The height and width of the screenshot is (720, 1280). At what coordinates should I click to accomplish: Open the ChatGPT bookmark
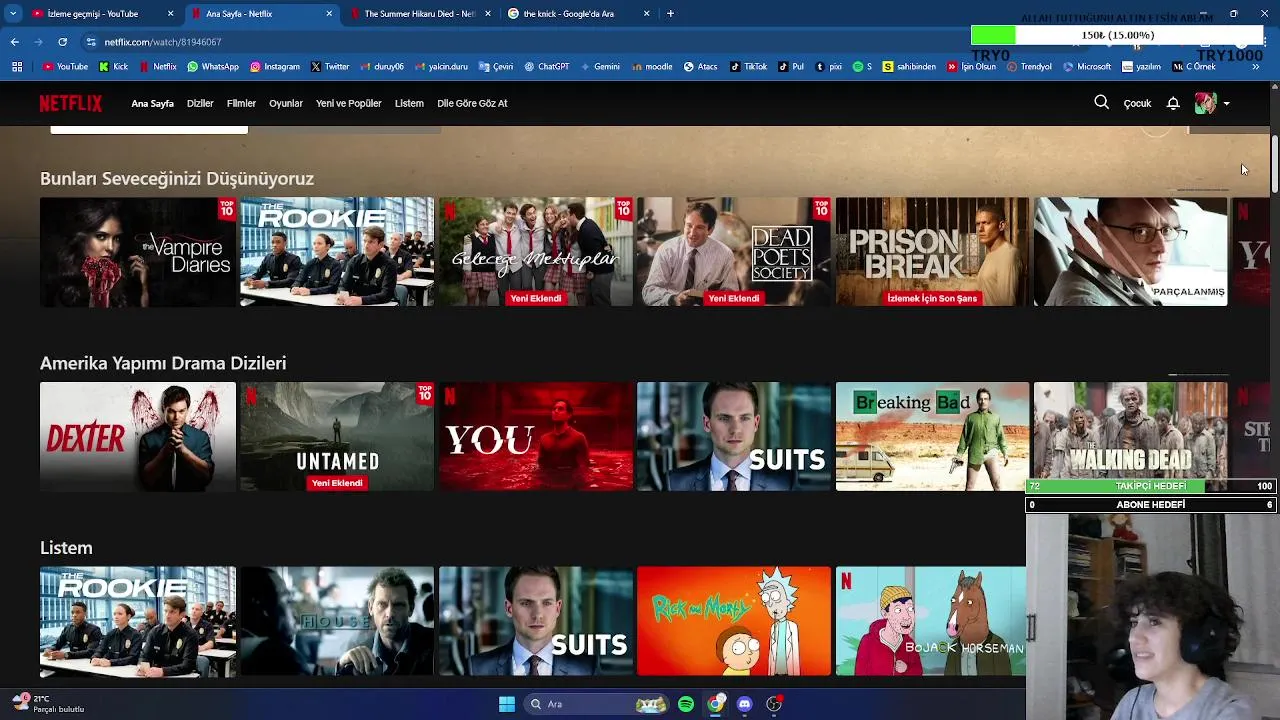tap(546, 67)
